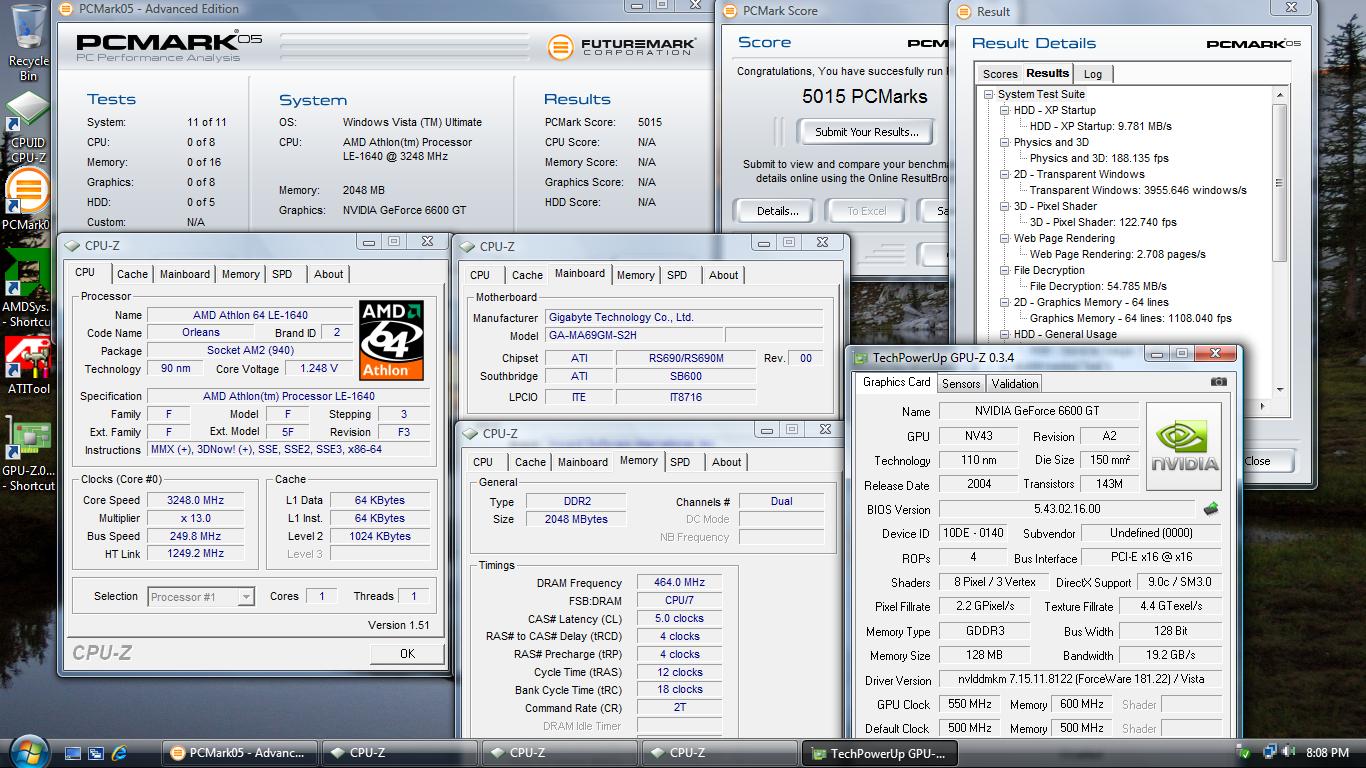Click the Details button in PCMark Score
This screenshot has width=1366, height=768.
point(777,211)
